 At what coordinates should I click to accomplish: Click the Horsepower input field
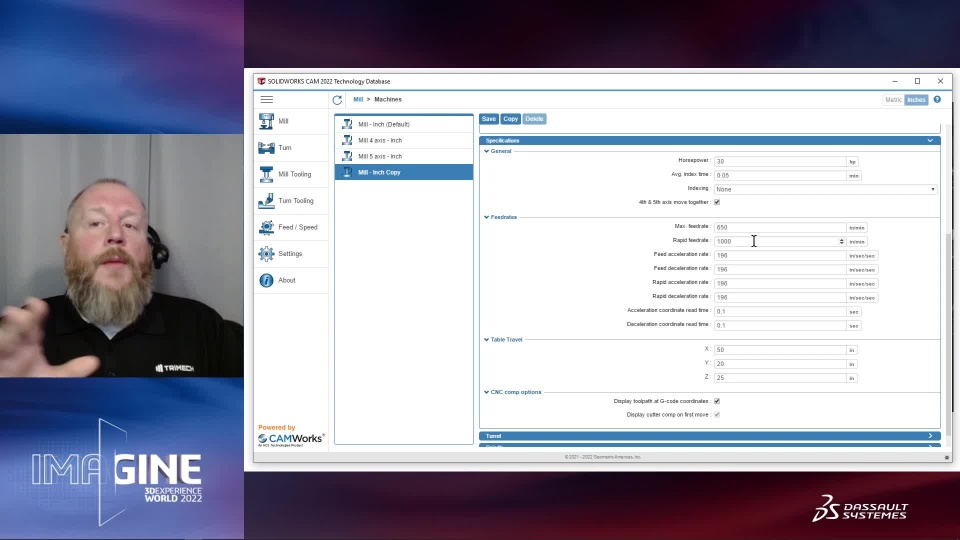coord(780,161)
